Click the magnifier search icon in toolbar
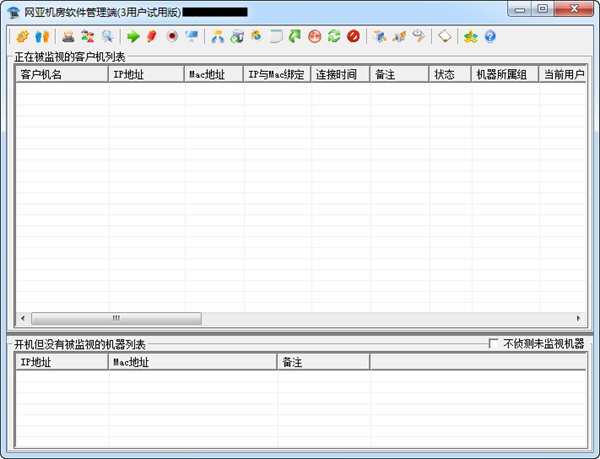600x459 pixels. coord(107,37)
